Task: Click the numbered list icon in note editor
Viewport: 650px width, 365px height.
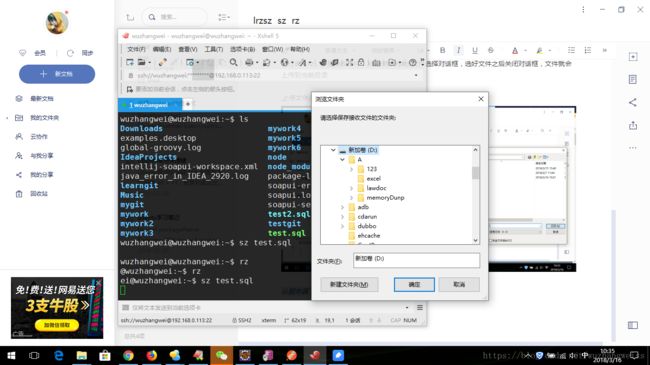Action: [x=588, y=50]
